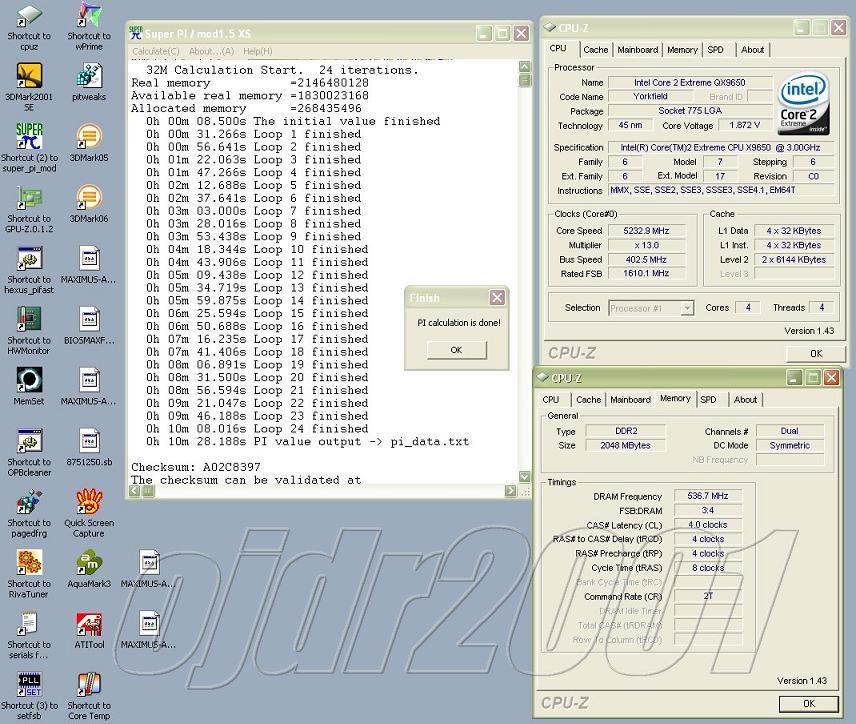
Task: Switch to Cache tab in bottom CPU-Z
Action: (x=588, y=400)
